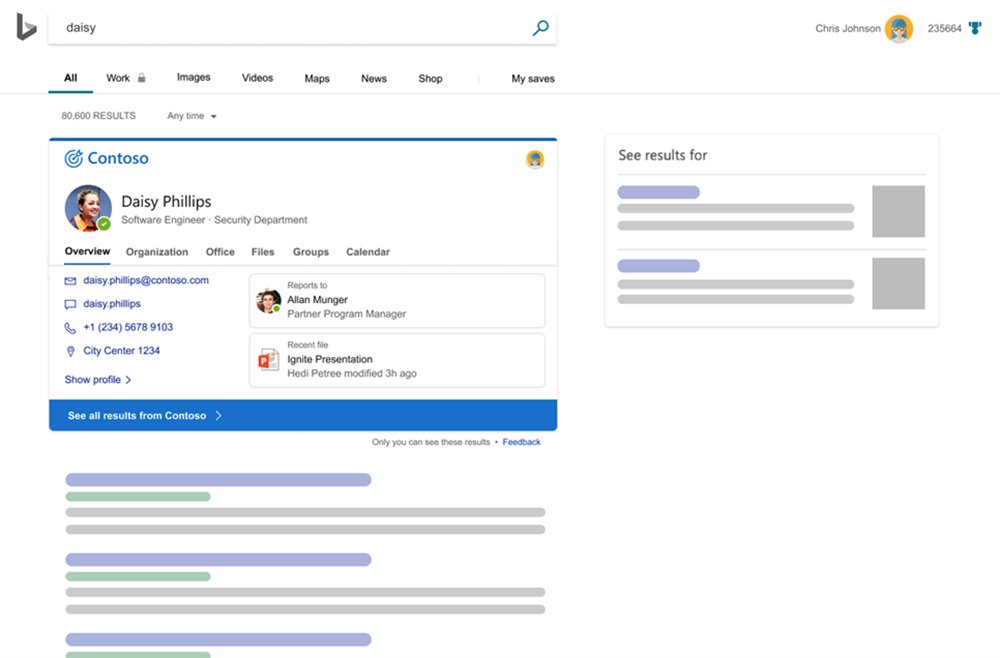Open Daisy Phillips profile photo
Image resolution: width=1000 pixels, height=658 pixels.
88,208
